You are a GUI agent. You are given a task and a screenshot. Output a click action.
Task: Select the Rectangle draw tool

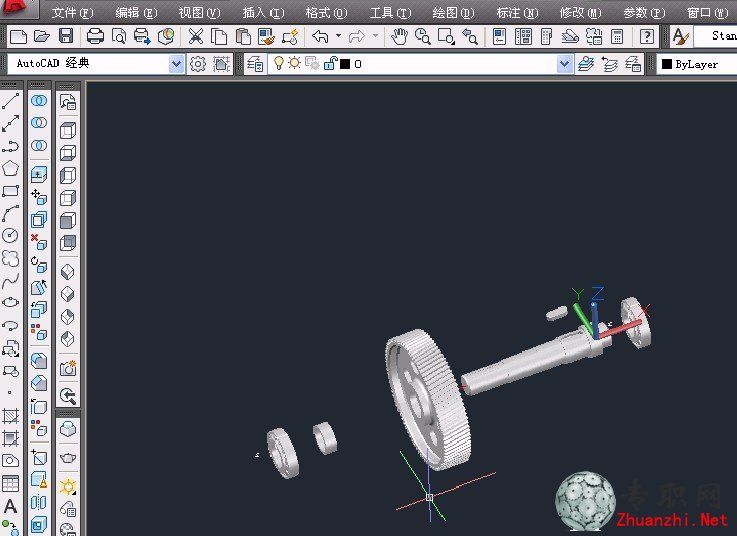(x=10, y=191)
